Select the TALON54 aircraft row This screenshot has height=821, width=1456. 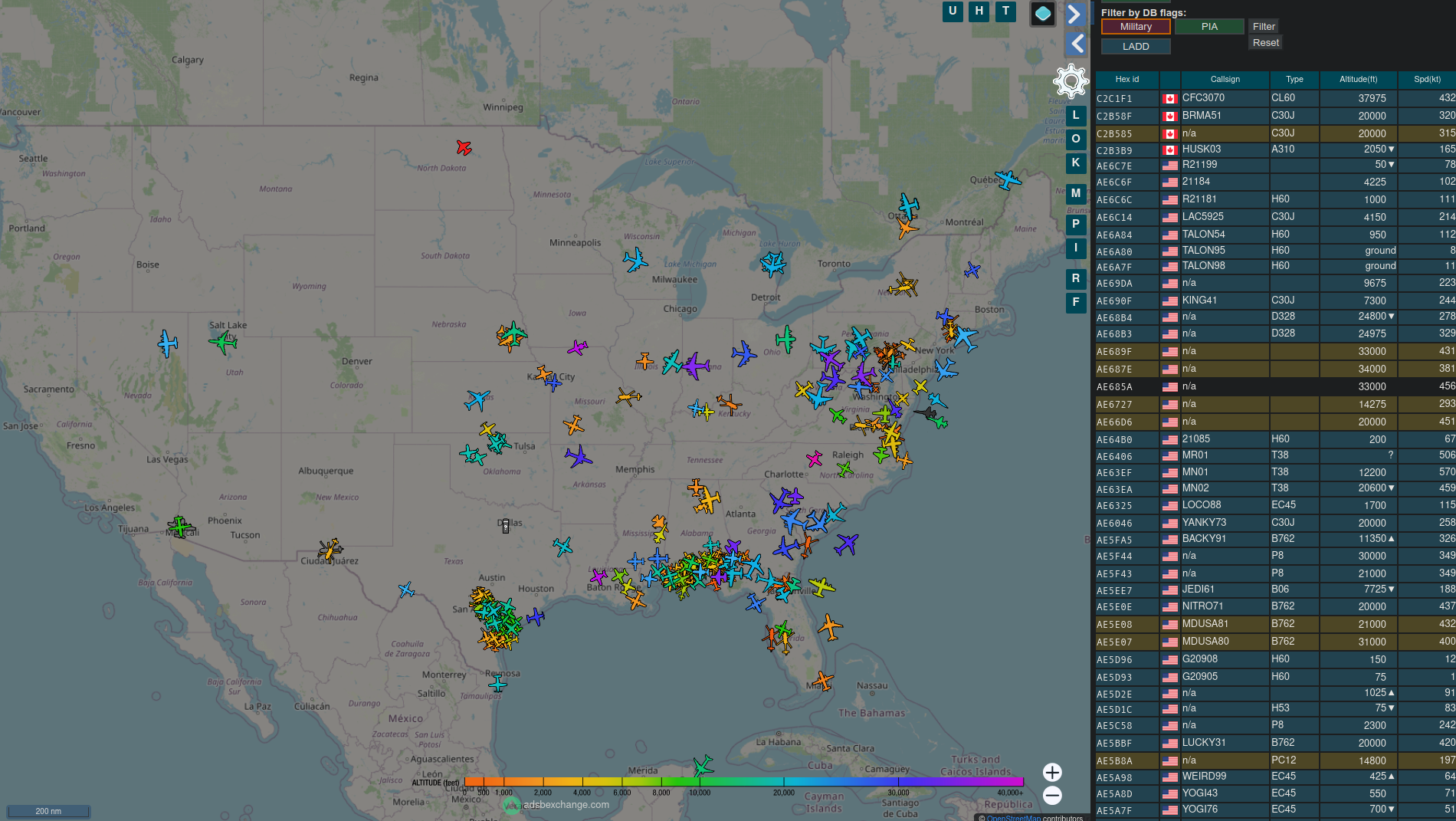pyautogui.click(x=1275, y=235)
